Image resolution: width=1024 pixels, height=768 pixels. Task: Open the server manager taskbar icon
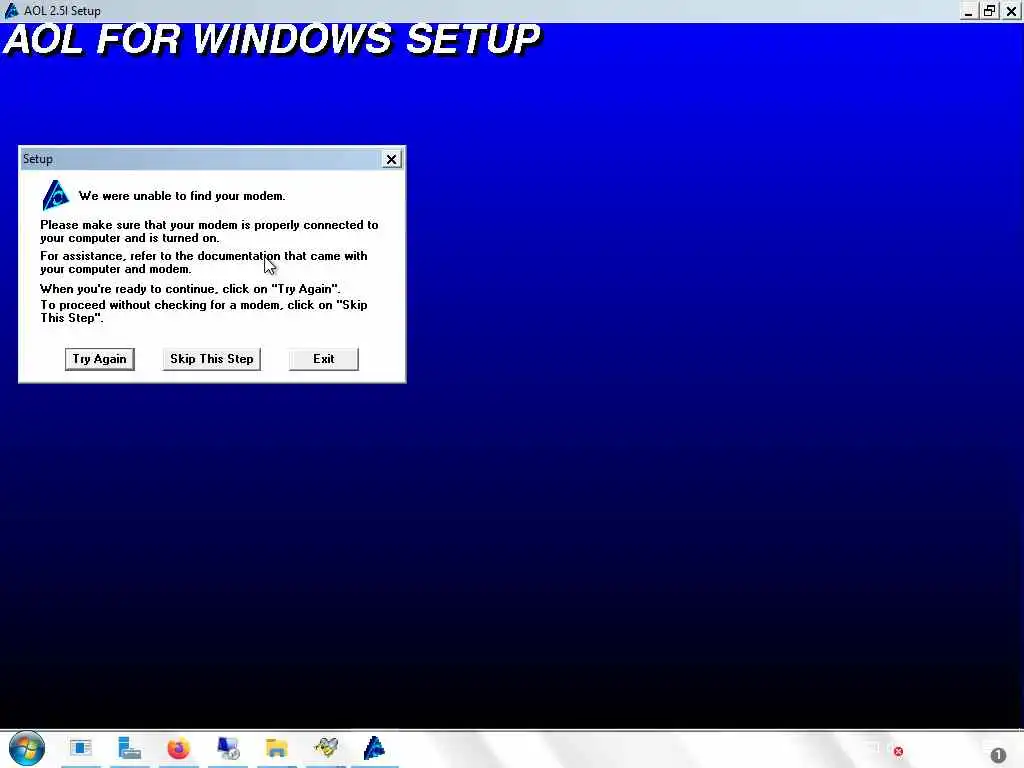(x=129, y=748)
